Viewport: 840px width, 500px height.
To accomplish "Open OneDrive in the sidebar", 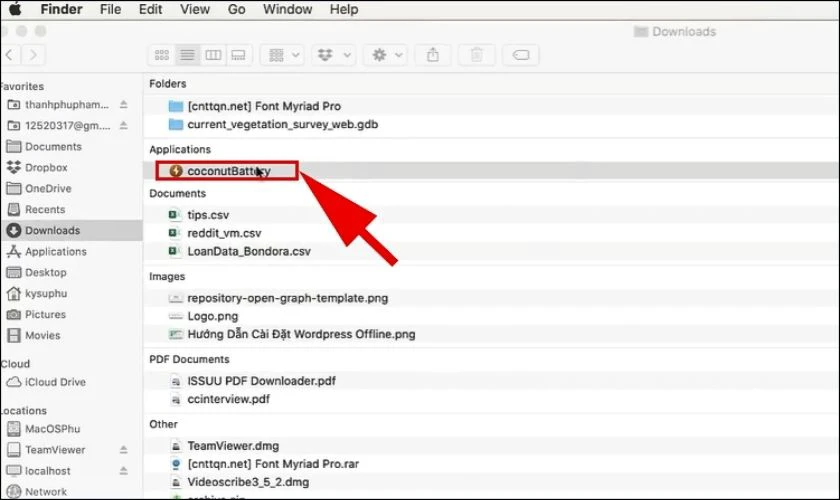I will pyautogui.click(x=39, y=189).
